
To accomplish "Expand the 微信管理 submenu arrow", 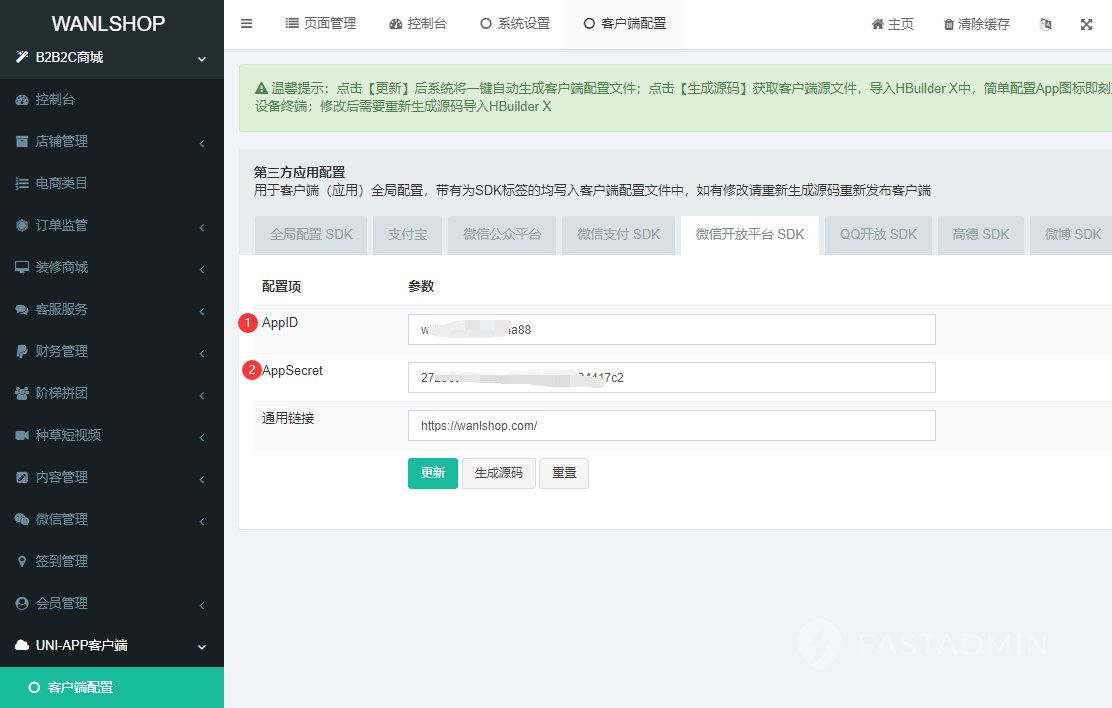I will point(202,521).
